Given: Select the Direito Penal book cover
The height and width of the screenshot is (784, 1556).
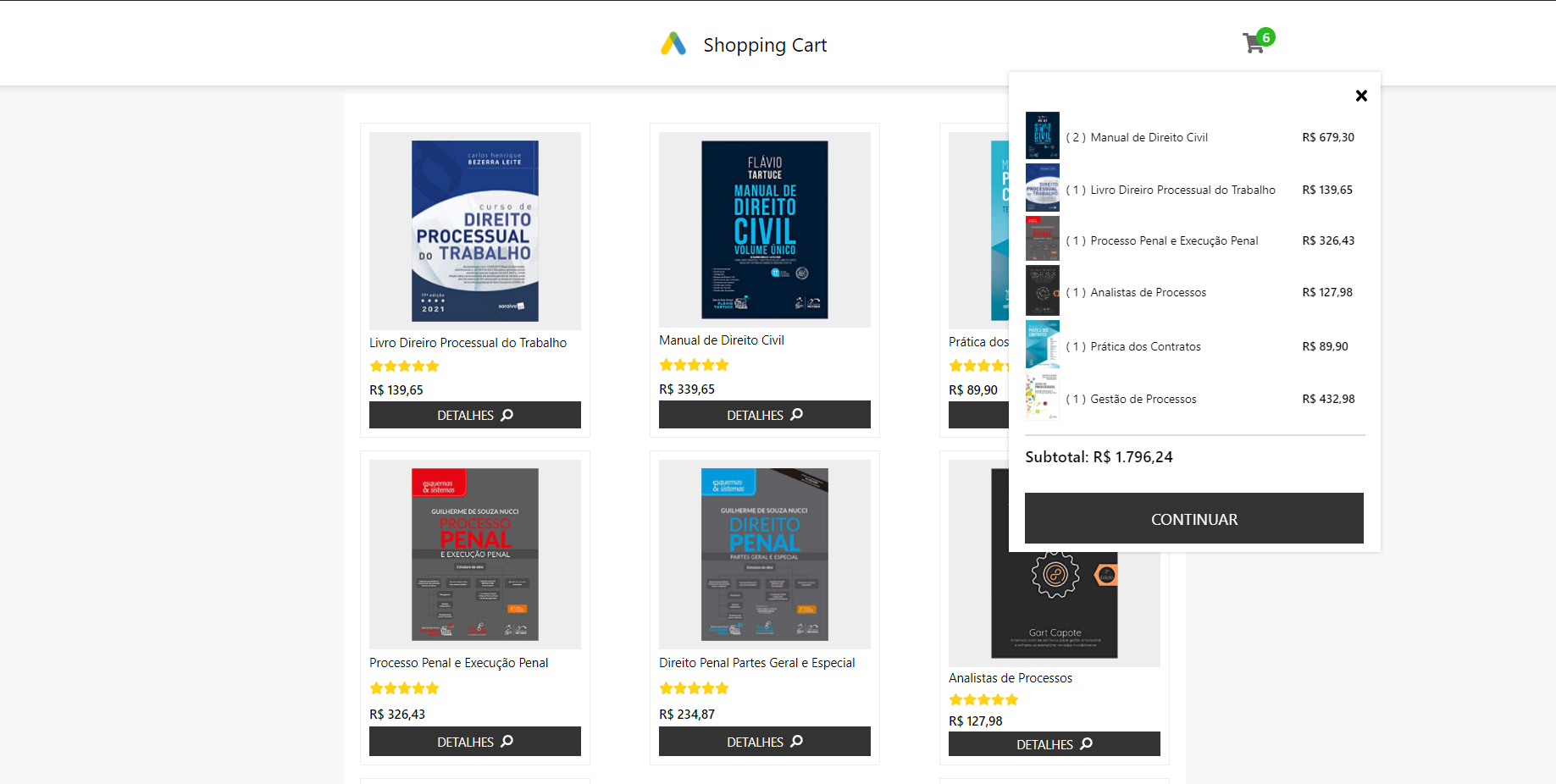Looking at the screenshot, I should pyautogui.click(x=765, y=555).
